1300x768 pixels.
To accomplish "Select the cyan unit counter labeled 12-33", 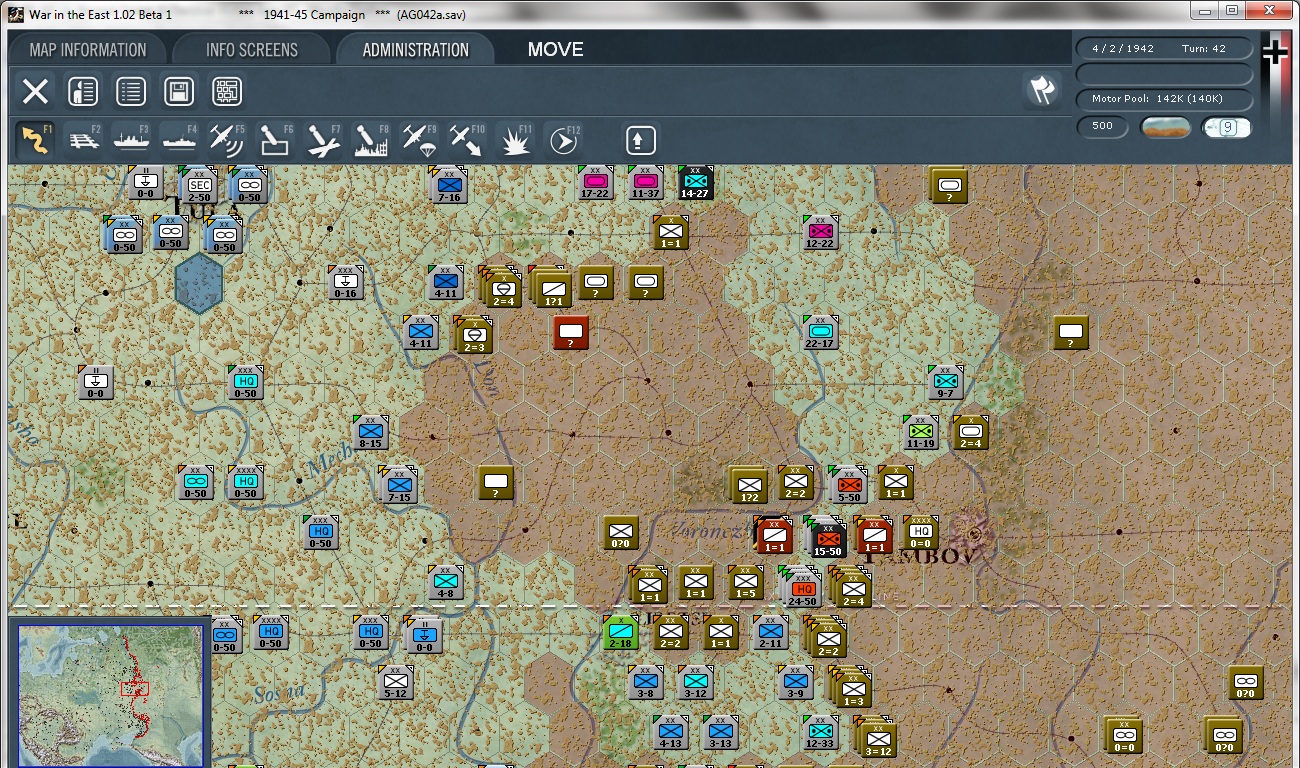I will (x=821, y=732).
